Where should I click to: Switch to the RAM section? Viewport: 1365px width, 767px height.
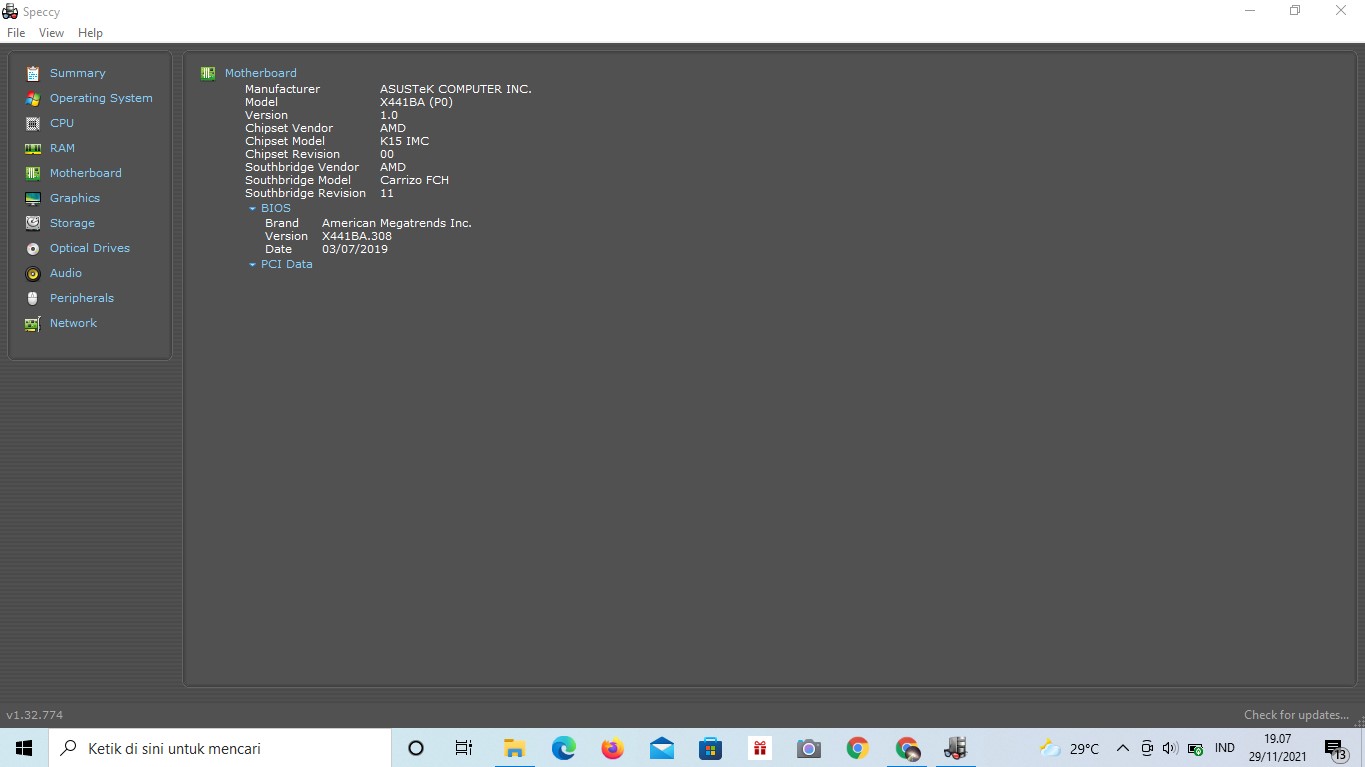click(62, 148)
